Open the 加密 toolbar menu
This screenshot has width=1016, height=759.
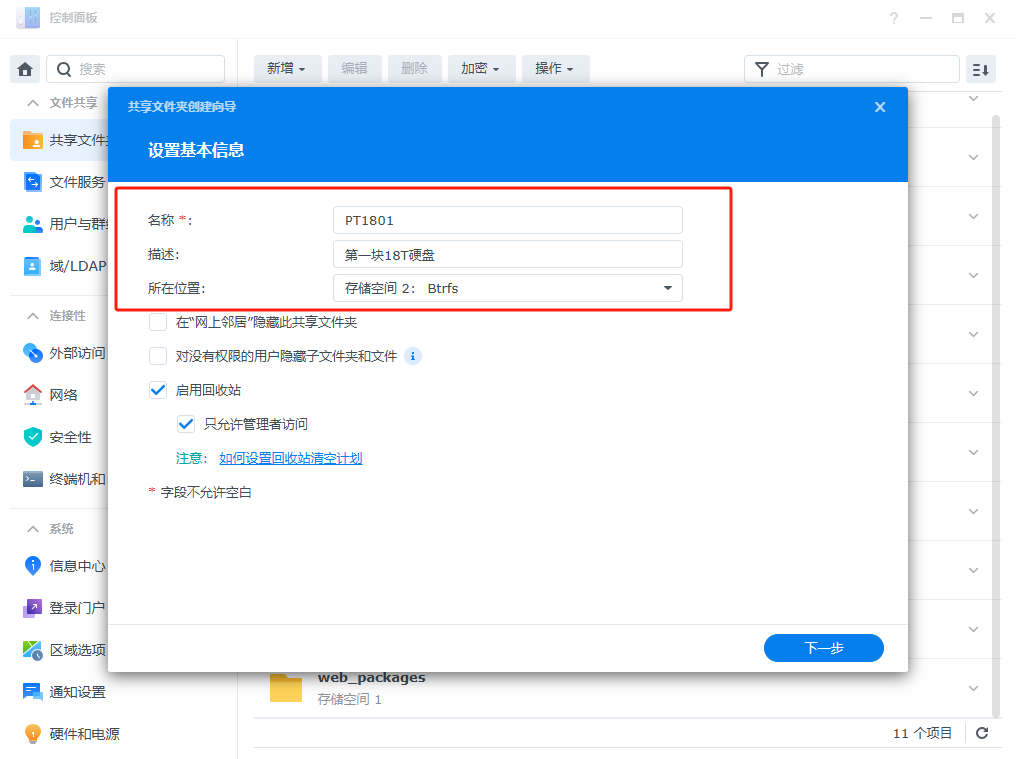pos(481,69)
